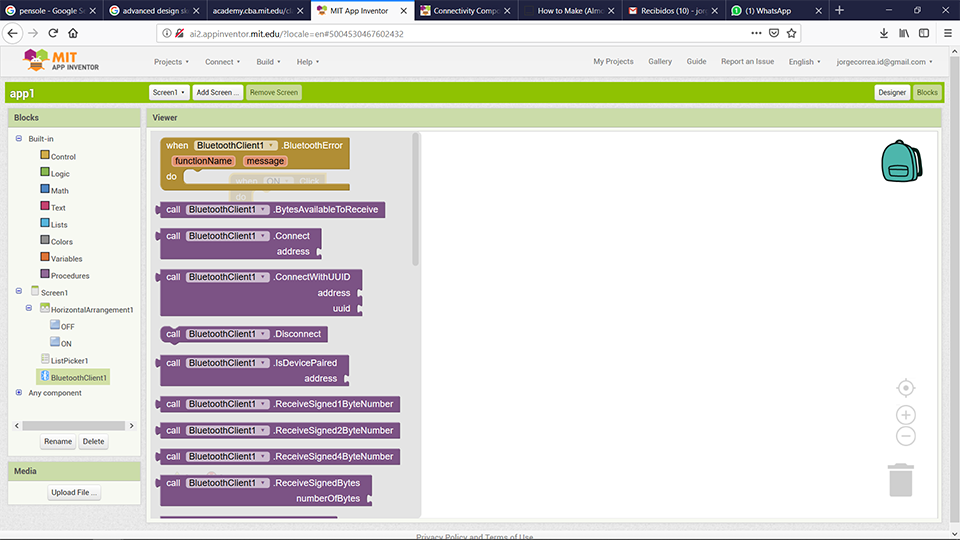This screenshot has width=960, height=540.
Task: Click the blocks flyout vertical scrollbar
Action: [x=415, y=200]
